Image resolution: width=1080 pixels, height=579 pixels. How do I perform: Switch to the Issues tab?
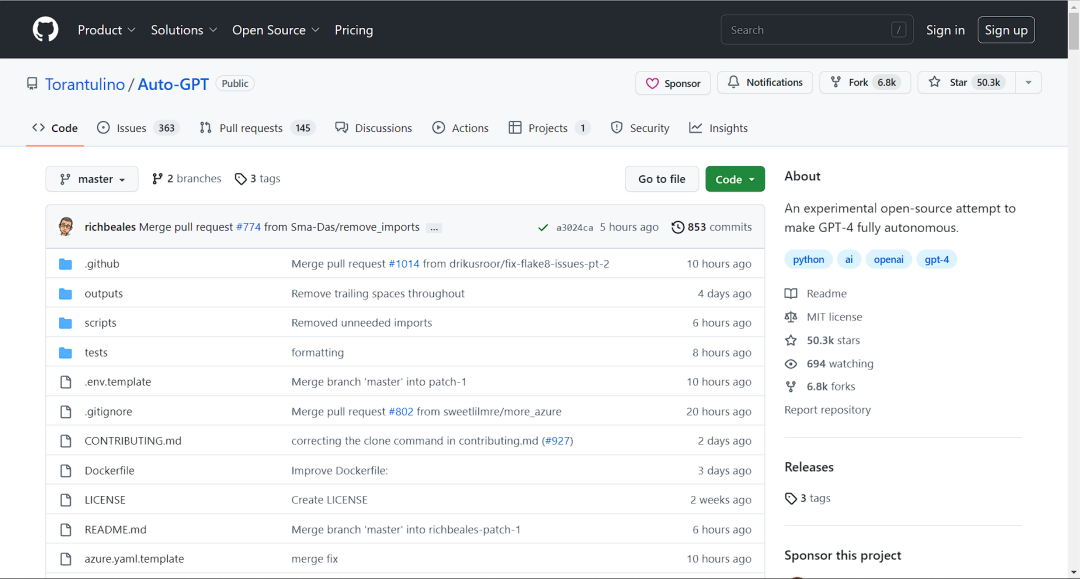[138, 128]
